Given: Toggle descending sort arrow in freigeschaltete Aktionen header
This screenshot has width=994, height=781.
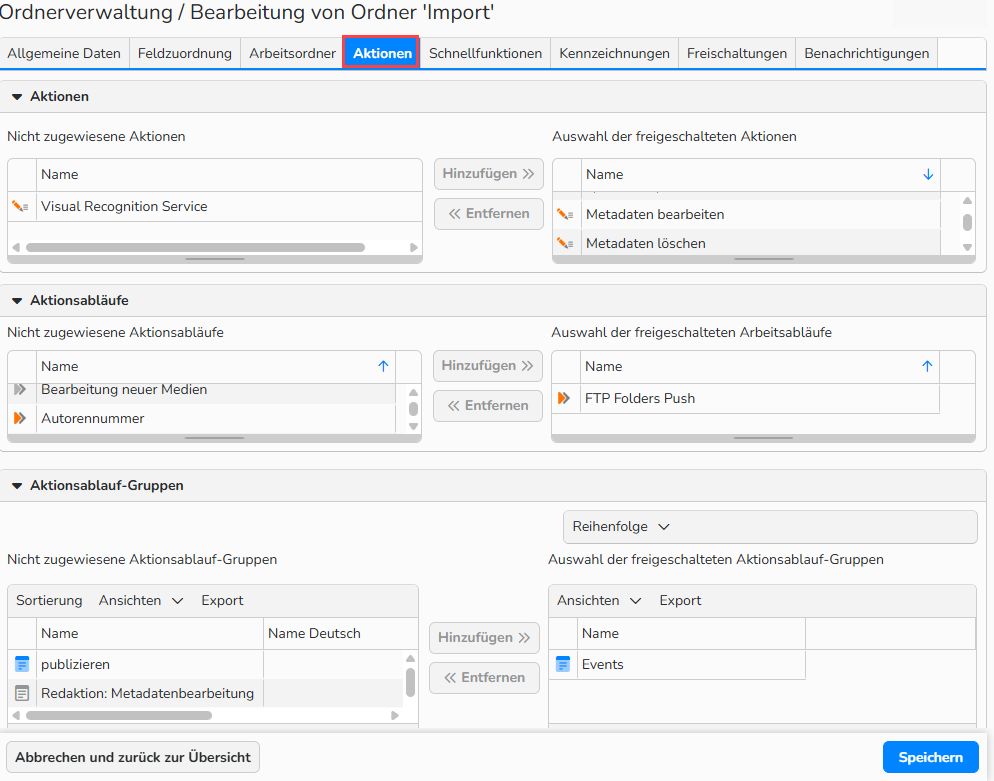Looking at the screenshot, I should [928, 174].
